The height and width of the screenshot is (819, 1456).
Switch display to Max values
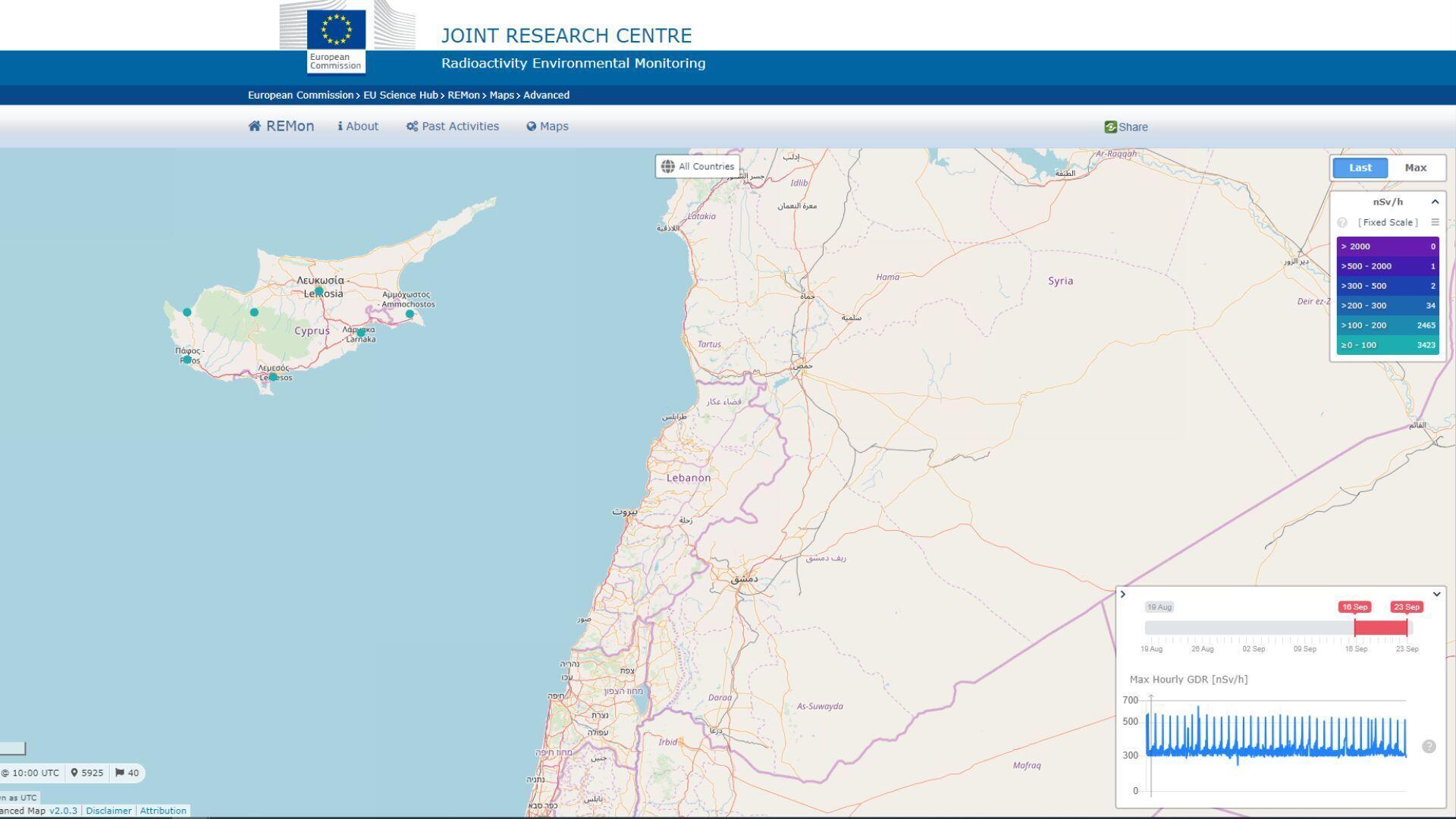(x=1415, y=168)
